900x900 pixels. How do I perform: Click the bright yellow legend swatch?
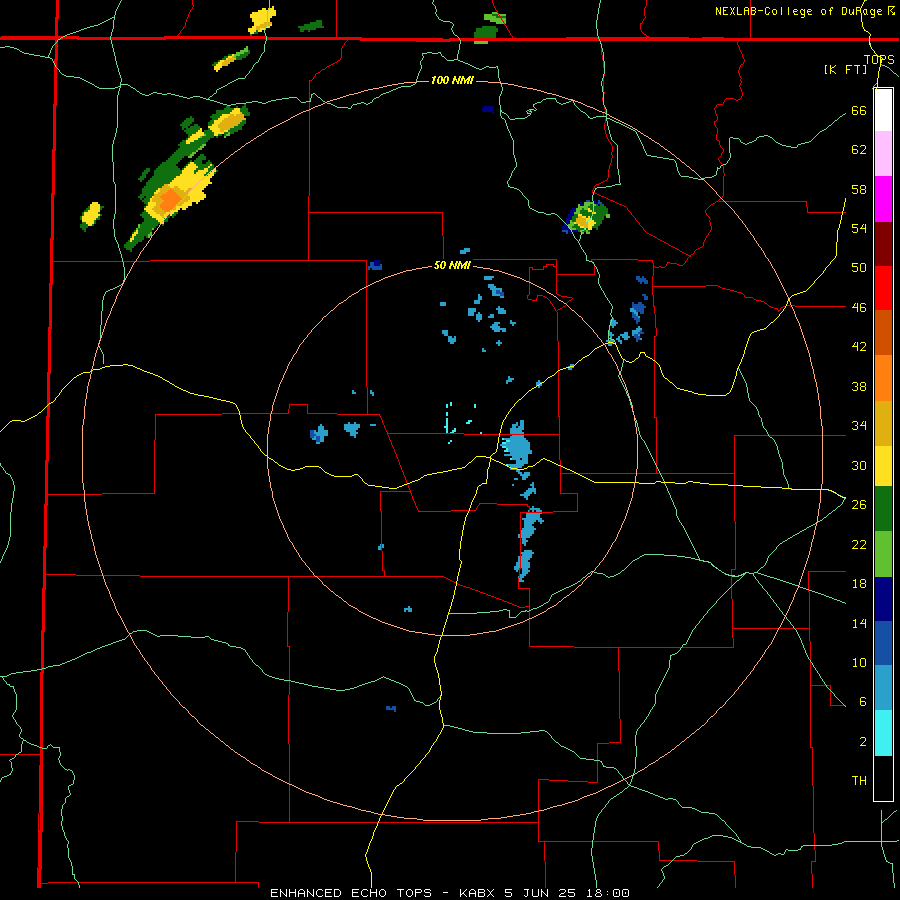click(883, 466)
